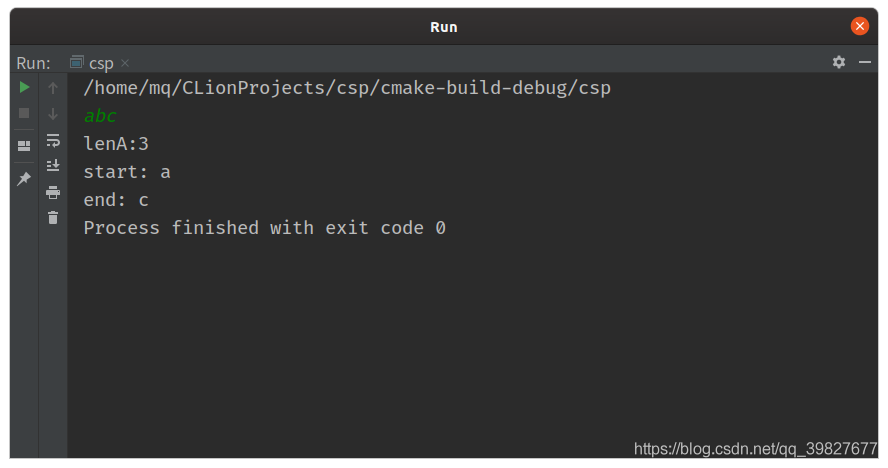888x468 pixels.
Task: Click the Down stack trace arrow
Action: point(53,114)
